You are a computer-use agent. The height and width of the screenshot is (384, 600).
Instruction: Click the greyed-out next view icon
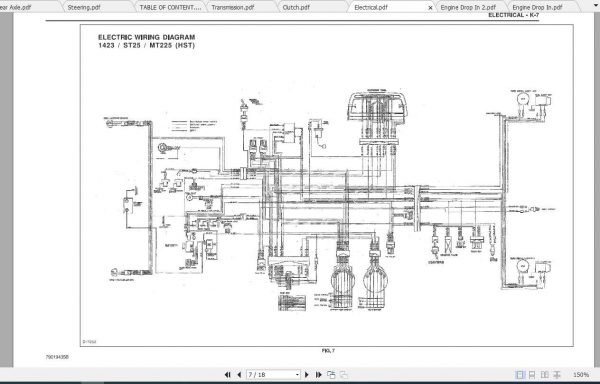[344, 375]
